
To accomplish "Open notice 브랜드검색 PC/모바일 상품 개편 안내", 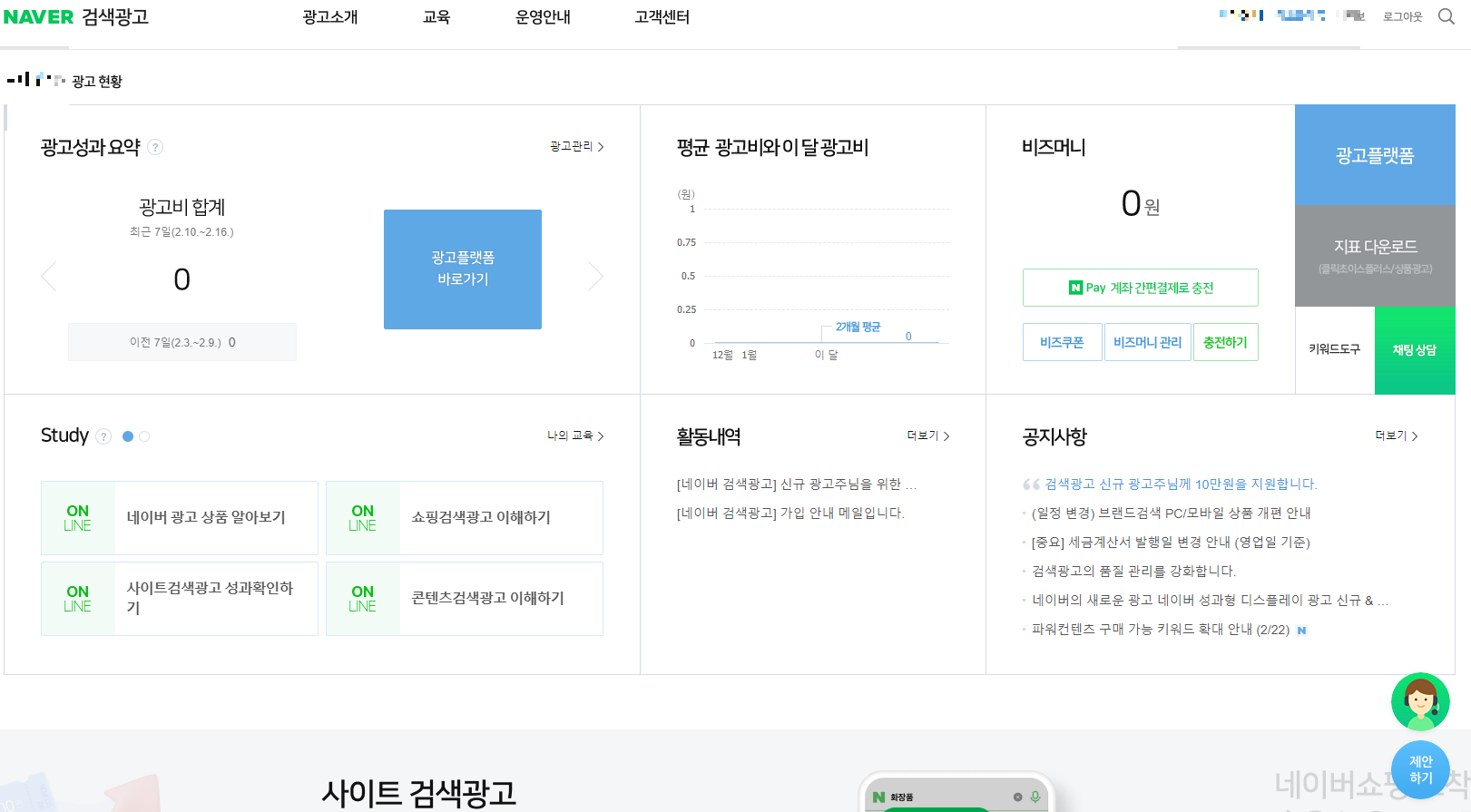I will (1171, 513).
